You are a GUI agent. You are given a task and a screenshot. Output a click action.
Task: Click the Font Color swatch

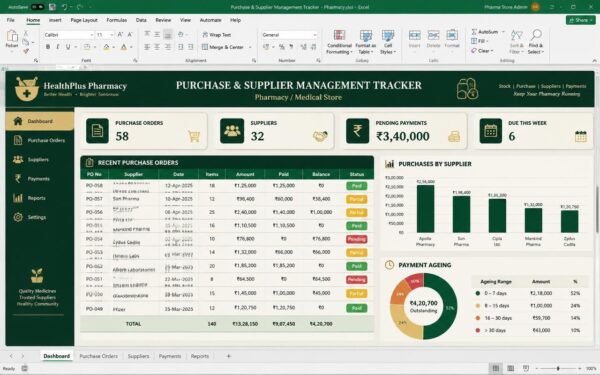[124, 47]
